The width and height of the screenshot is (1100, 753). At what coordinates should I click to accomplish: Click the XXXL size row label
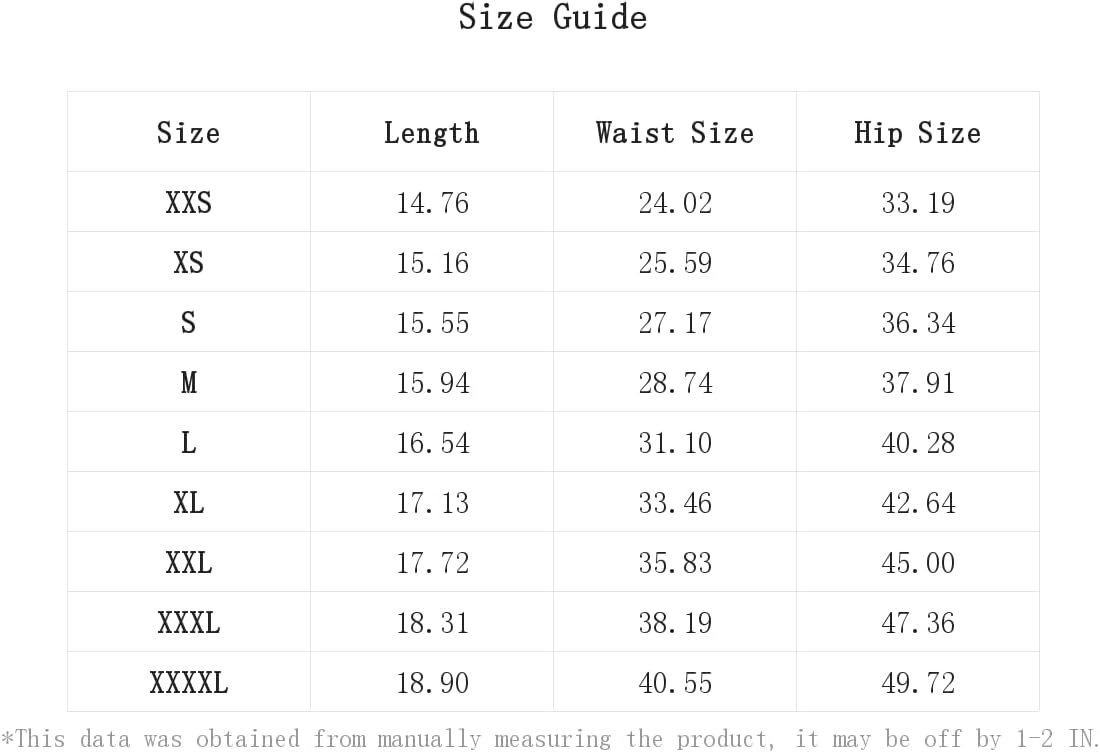pyautogui.click(x=189, y=622)
